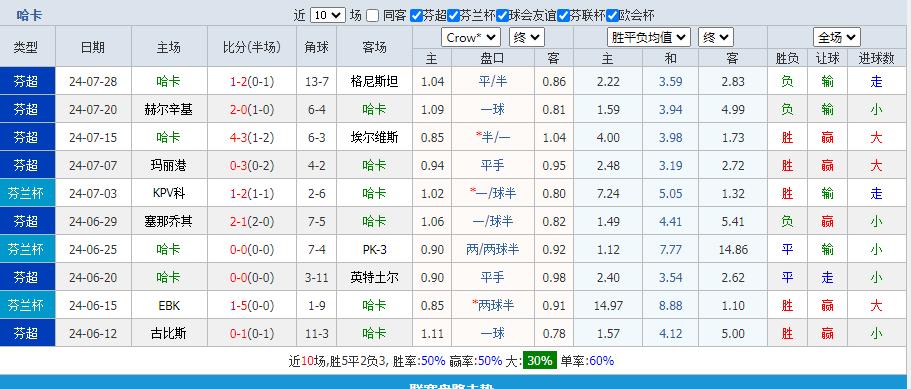Image resolution: width=911 pixels, height=389 pixels.
Task: Click the 盘口 column header
Action: 493,58
